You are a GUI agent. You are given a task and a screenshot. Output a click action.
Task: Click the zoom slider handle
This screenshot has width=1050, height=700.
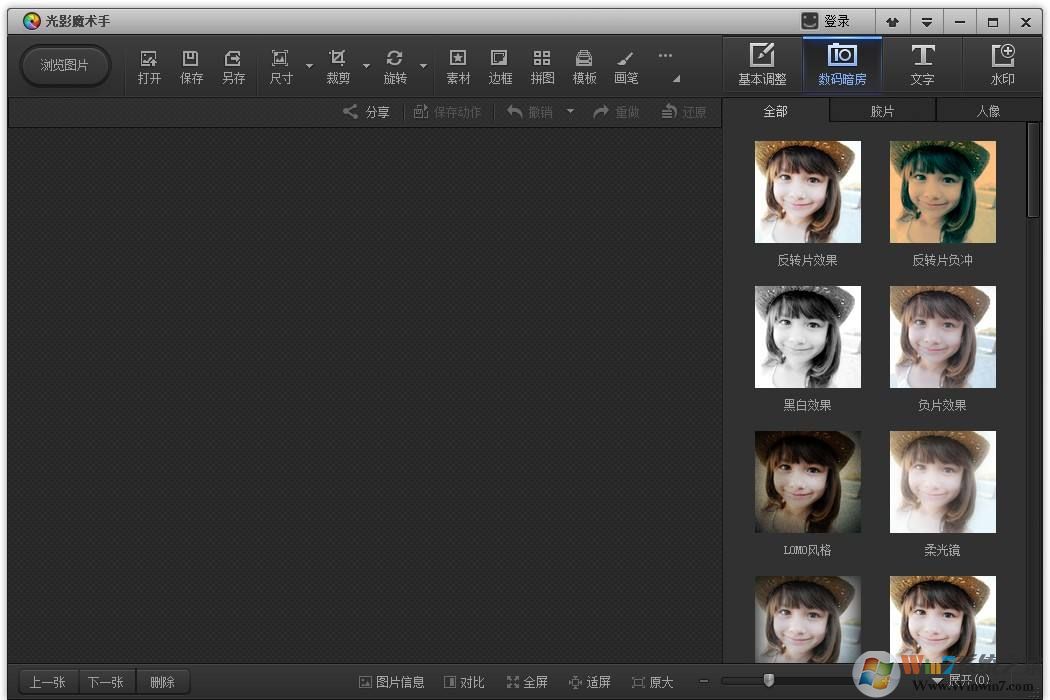(x=768, y=681)
